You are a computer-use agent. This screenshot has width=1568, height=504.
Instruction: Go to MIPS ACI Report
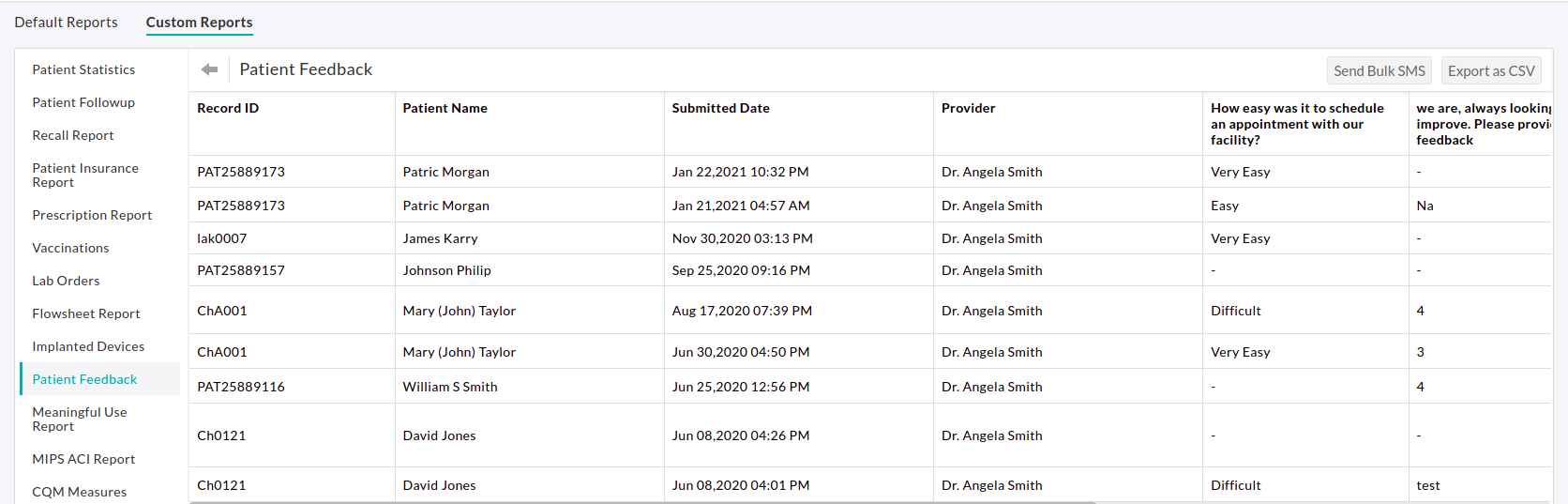83,459
